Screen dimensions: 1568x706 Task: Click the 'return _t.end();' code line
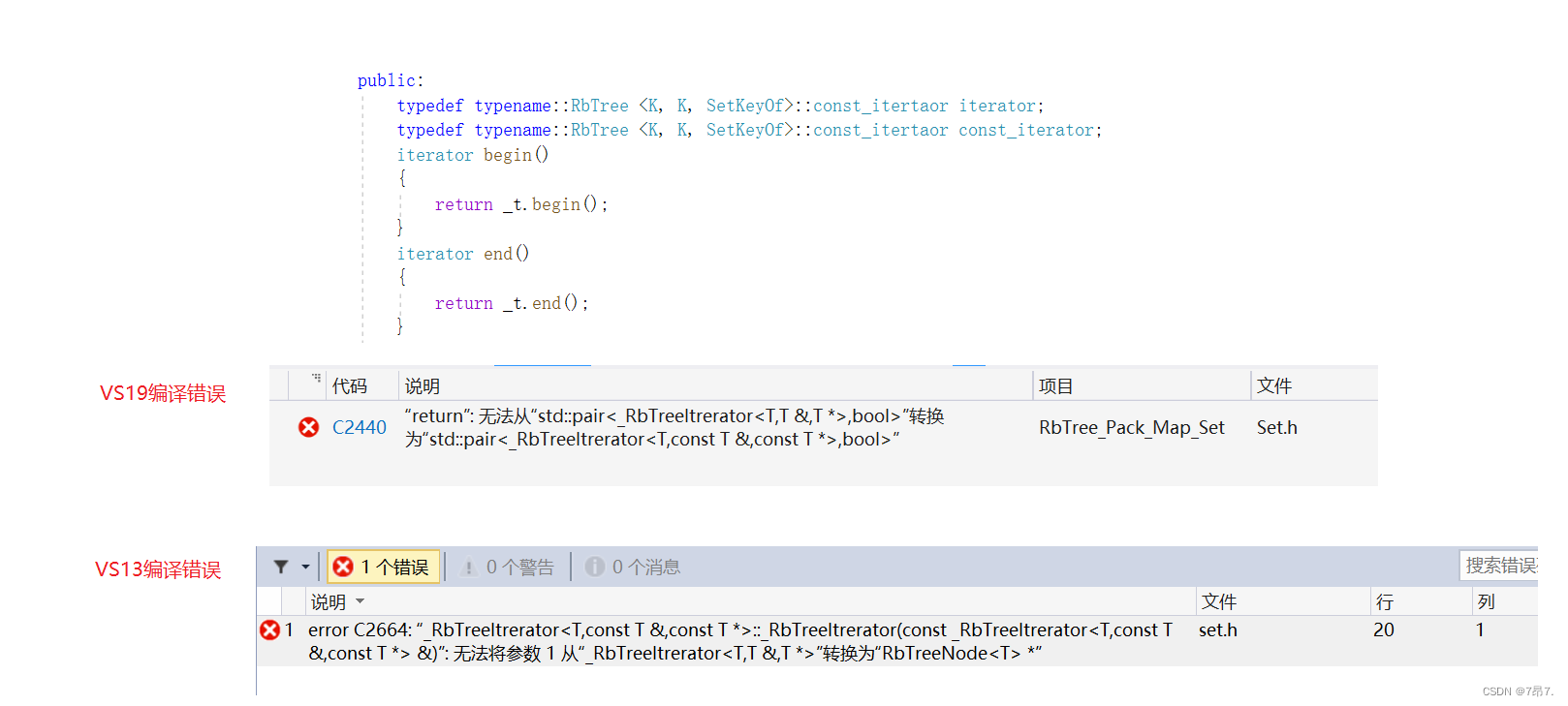pyautogui.click(x=511, y=303)
